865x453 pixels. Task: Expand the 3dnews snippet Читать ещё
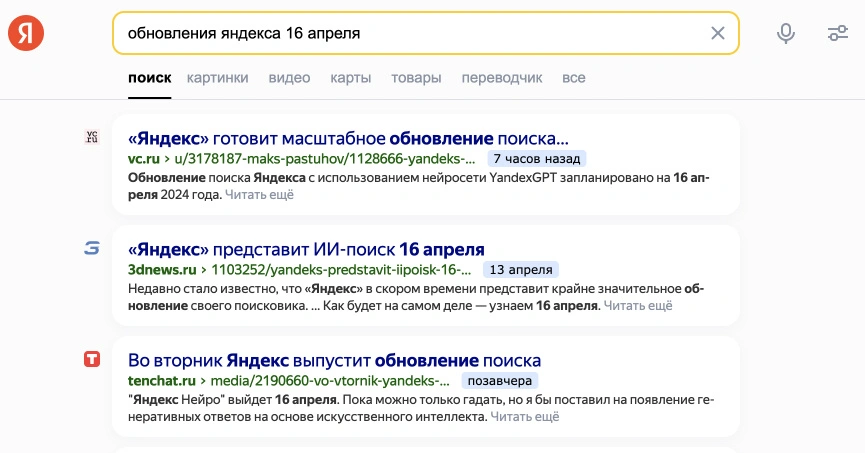(x=638, y=306)
